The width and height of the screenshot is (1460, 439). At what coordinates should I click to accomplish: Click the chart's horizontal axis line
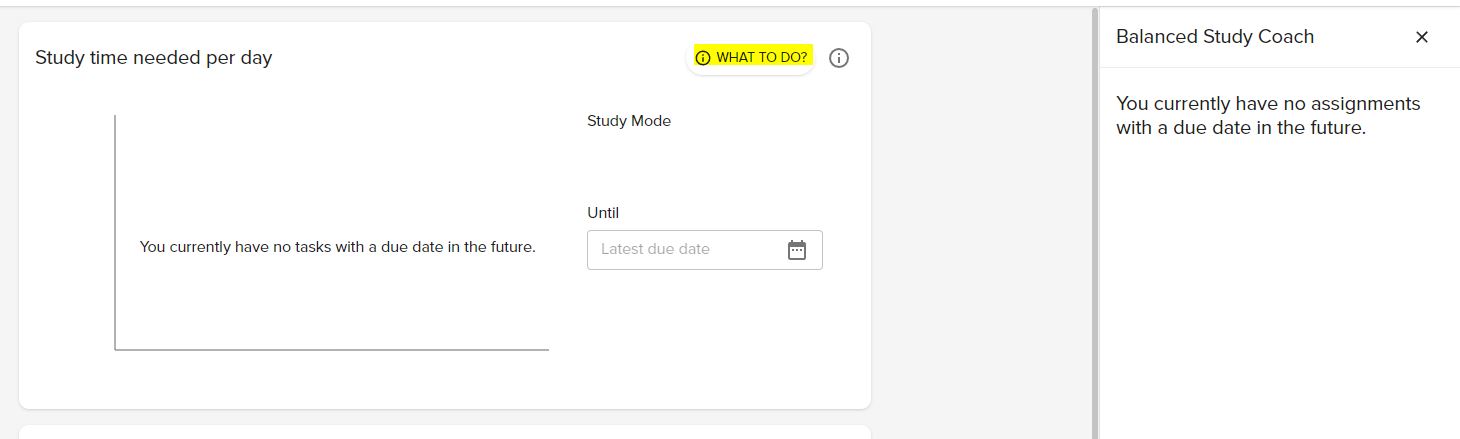tap(332, 350)
